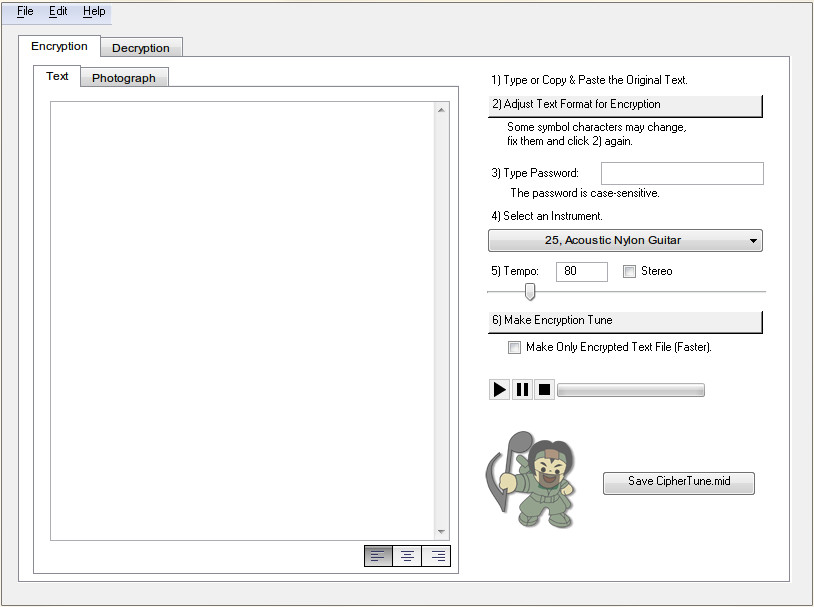Click the "1) Type or Copy & Paste" instruction
This screenshot has width=814, height=607.
tap(589, 80)
